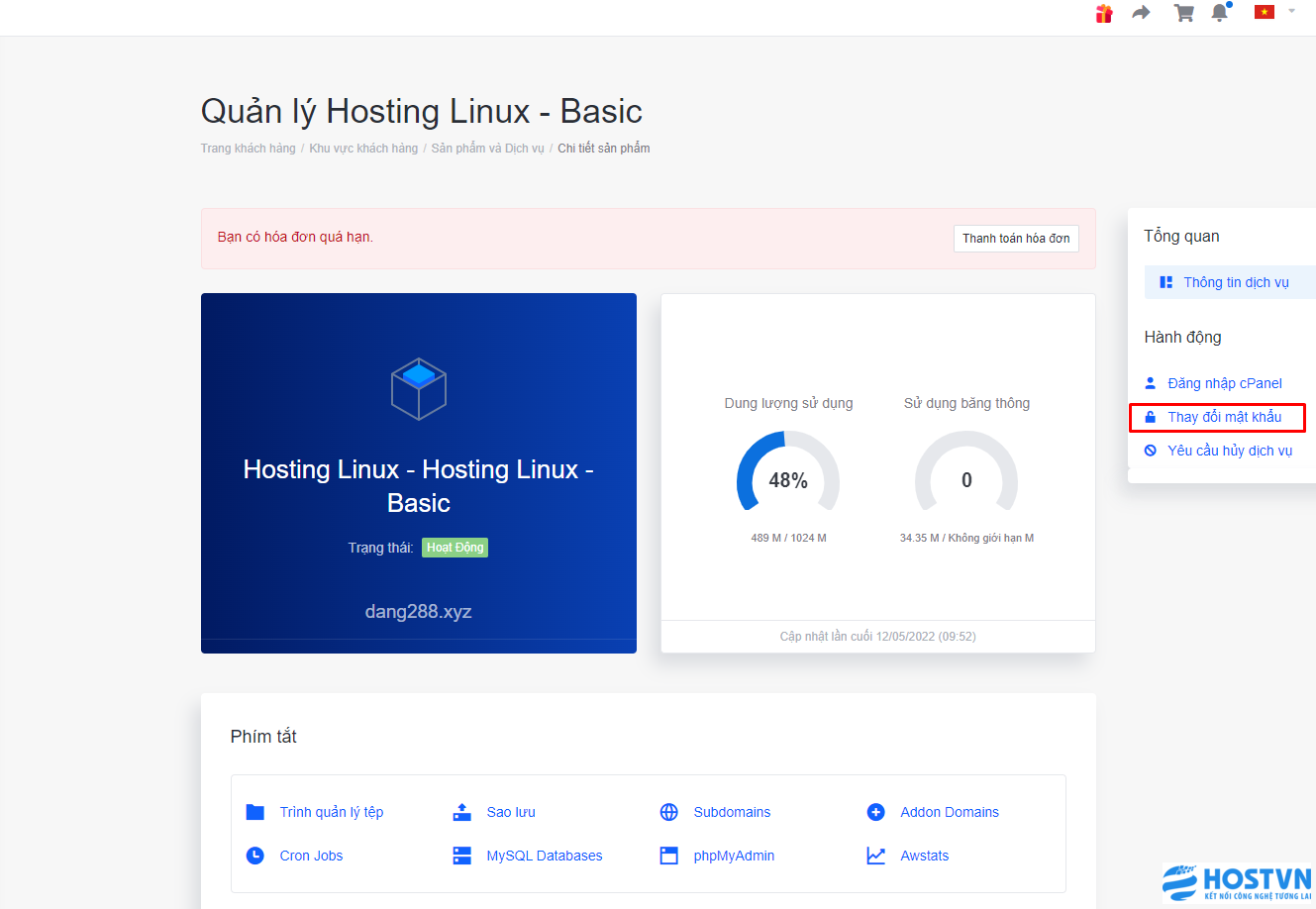Viewport: 1316px width, 909px height.
Task: Click the MySQL Databases server icon
Action: [461, 856]
